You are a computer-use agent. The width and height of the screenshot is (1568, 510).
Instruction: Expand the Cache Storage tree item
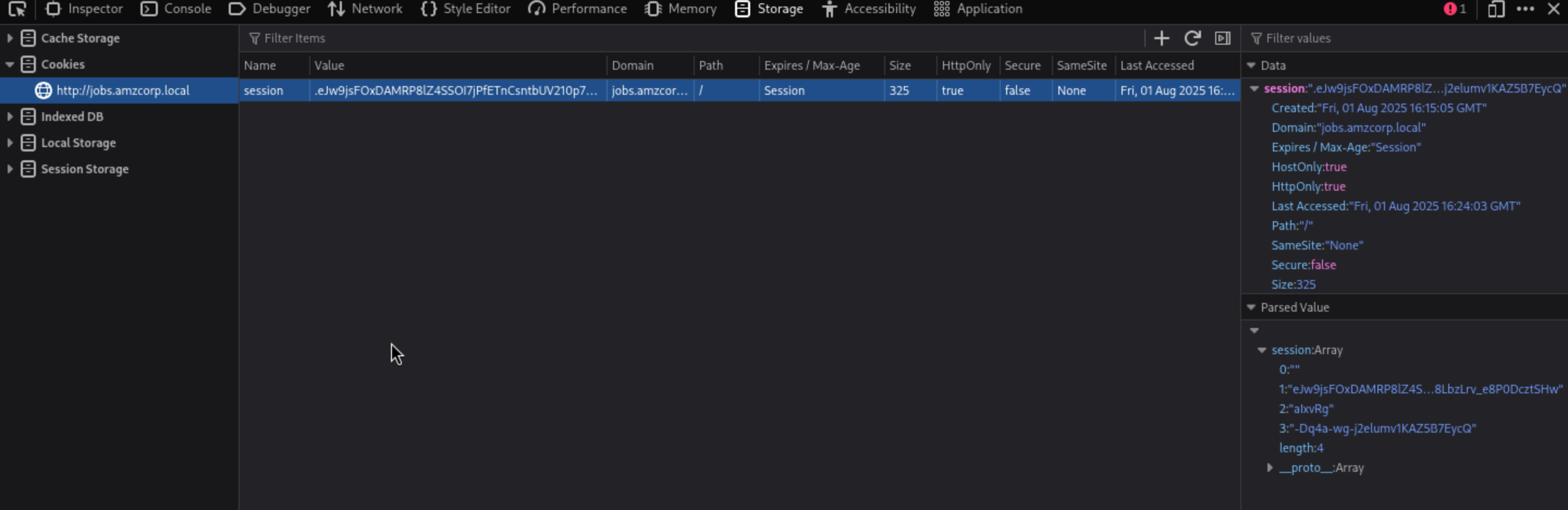pos(10,38)
